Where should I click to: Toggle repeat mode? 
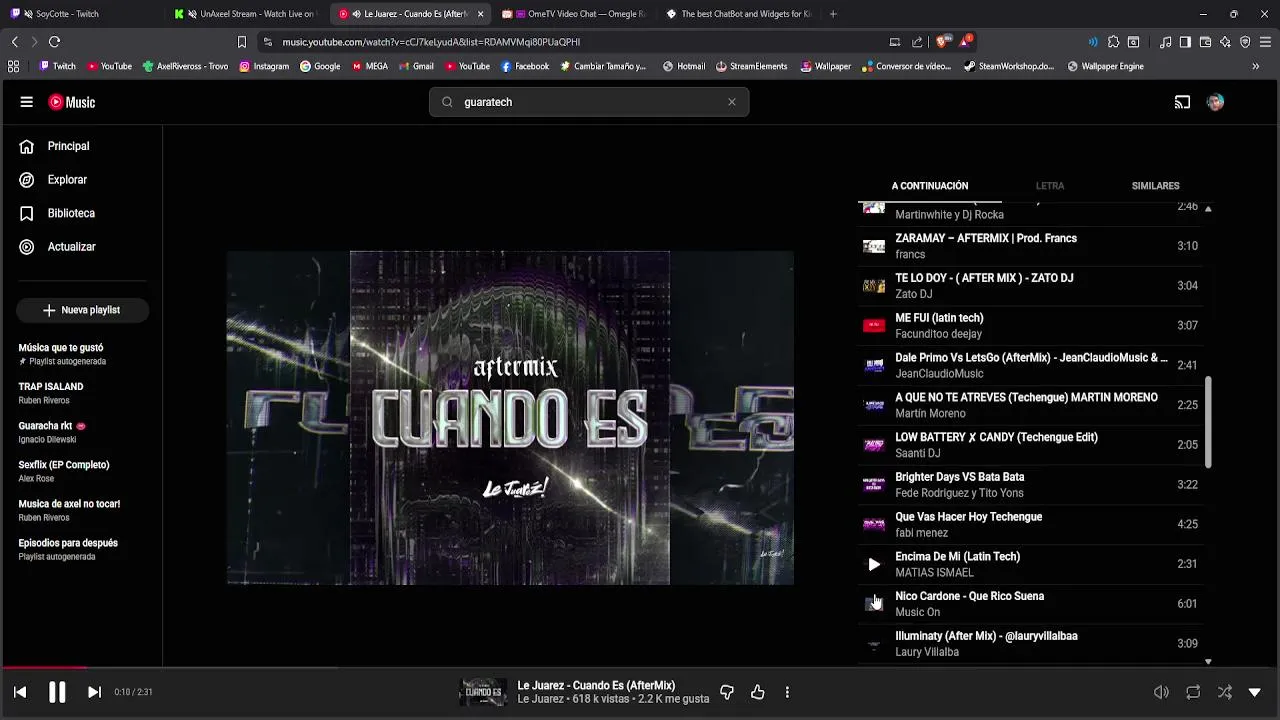(x=1193, y=692)
